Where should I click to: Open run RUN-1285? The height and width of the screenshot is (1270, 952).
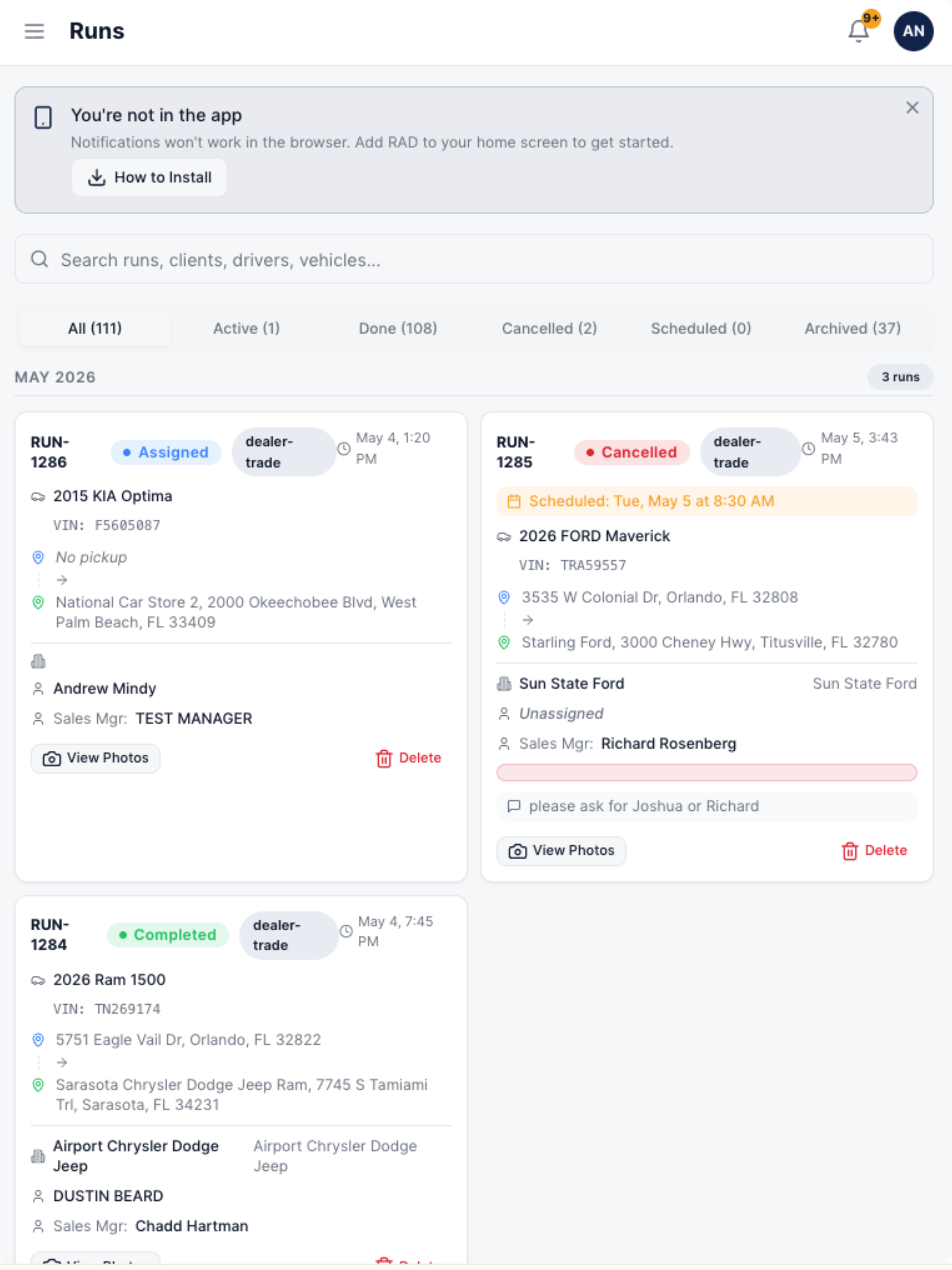point(515,452)
